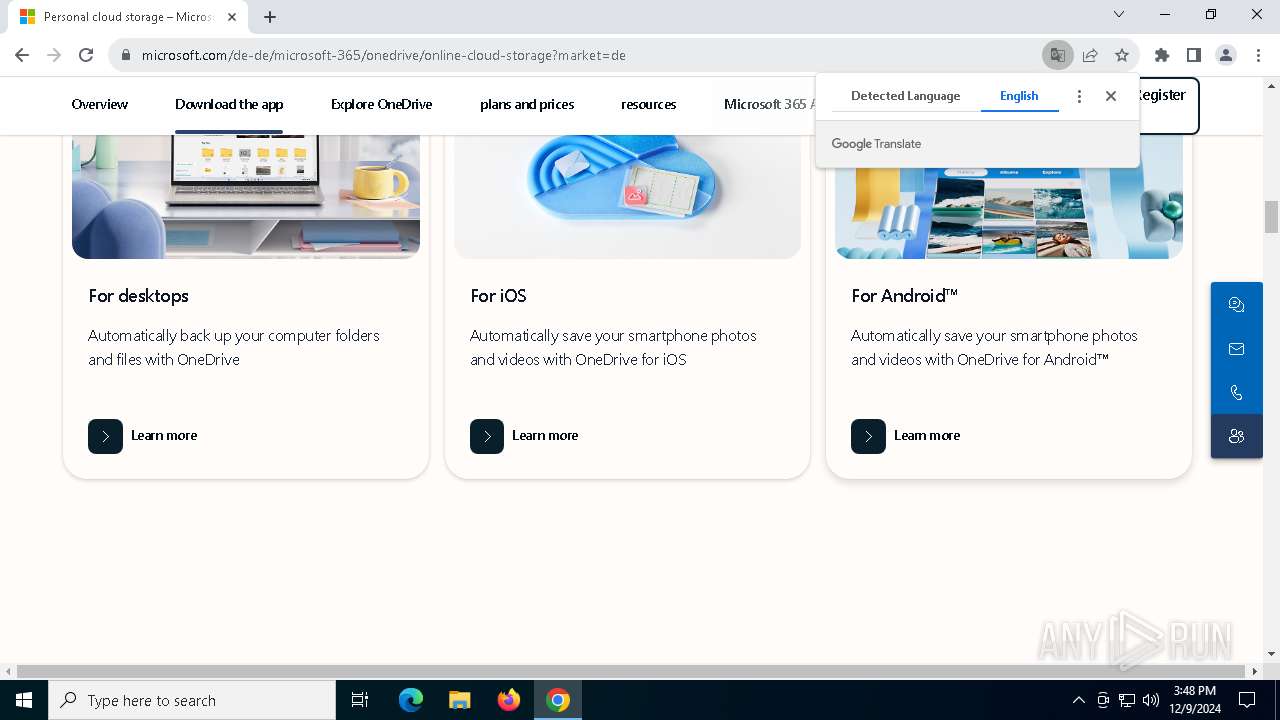
Task: Open translate options three-dot menu
Action: (1079, 96)
